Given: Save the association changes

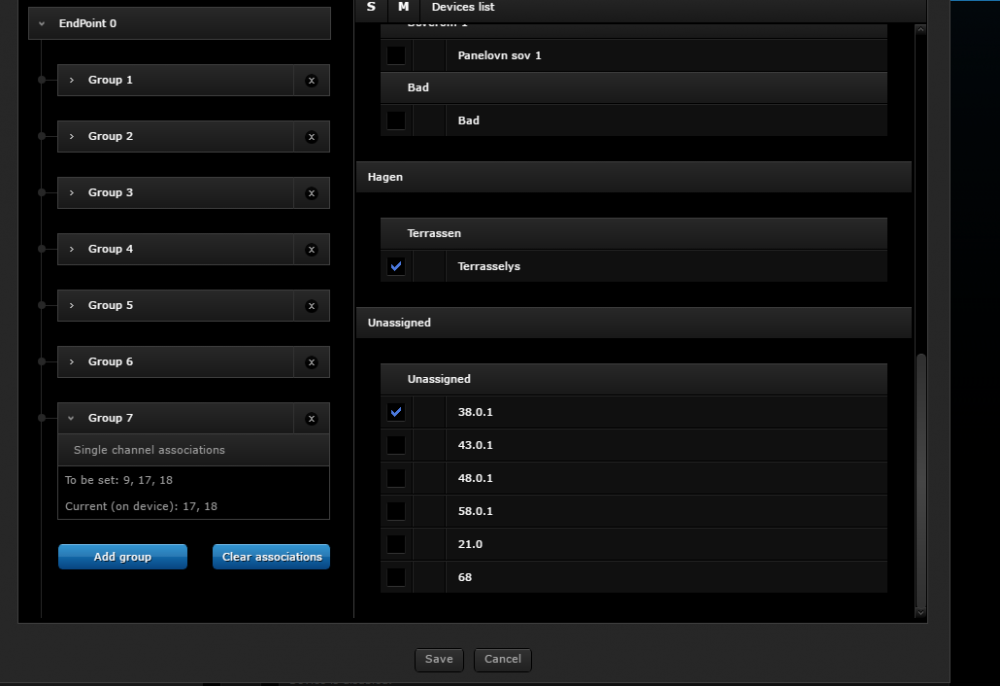Looking at the screenshot, I should click(x=438, y=659).
